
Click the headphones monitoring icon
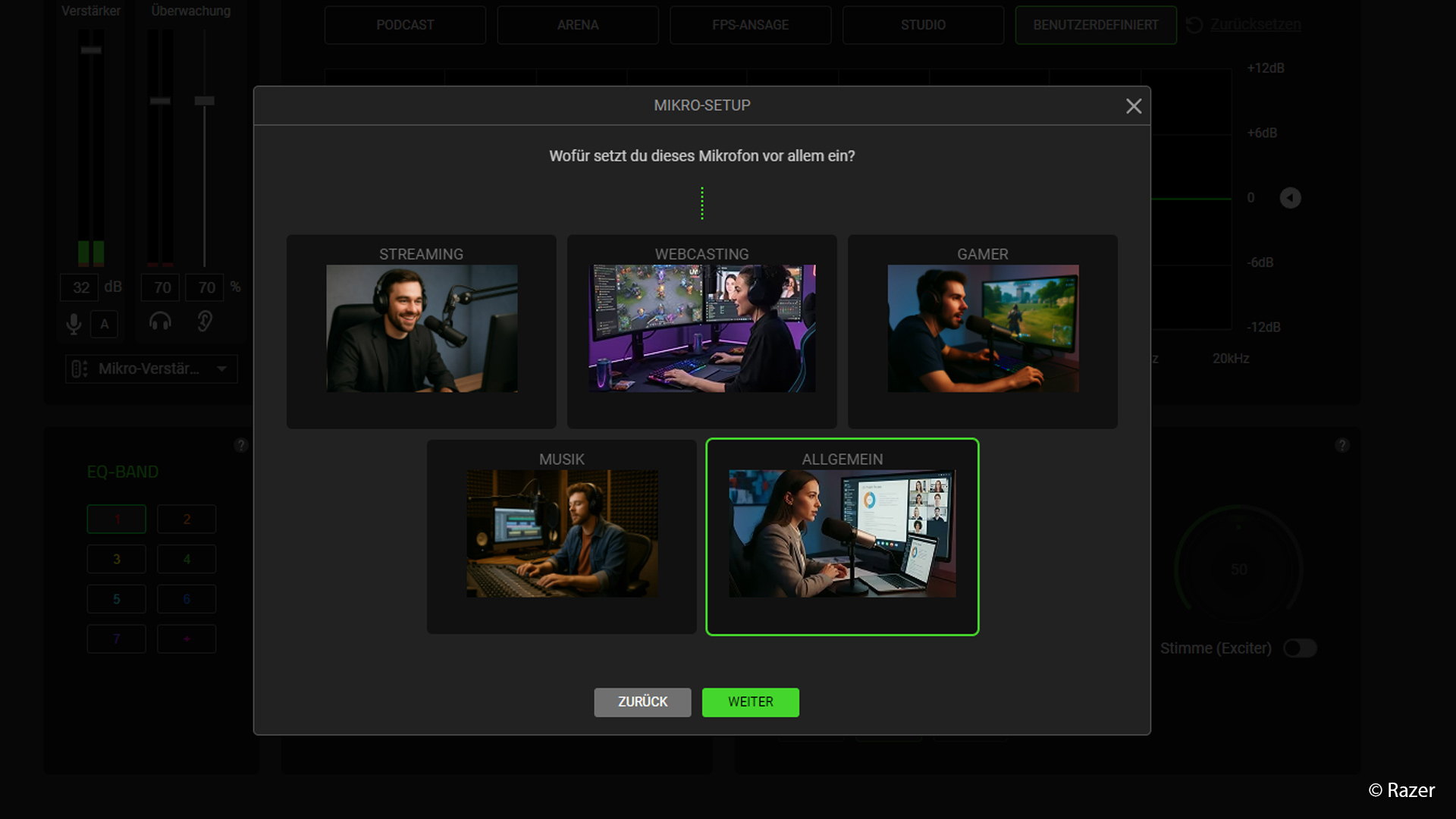click(160, 322)
